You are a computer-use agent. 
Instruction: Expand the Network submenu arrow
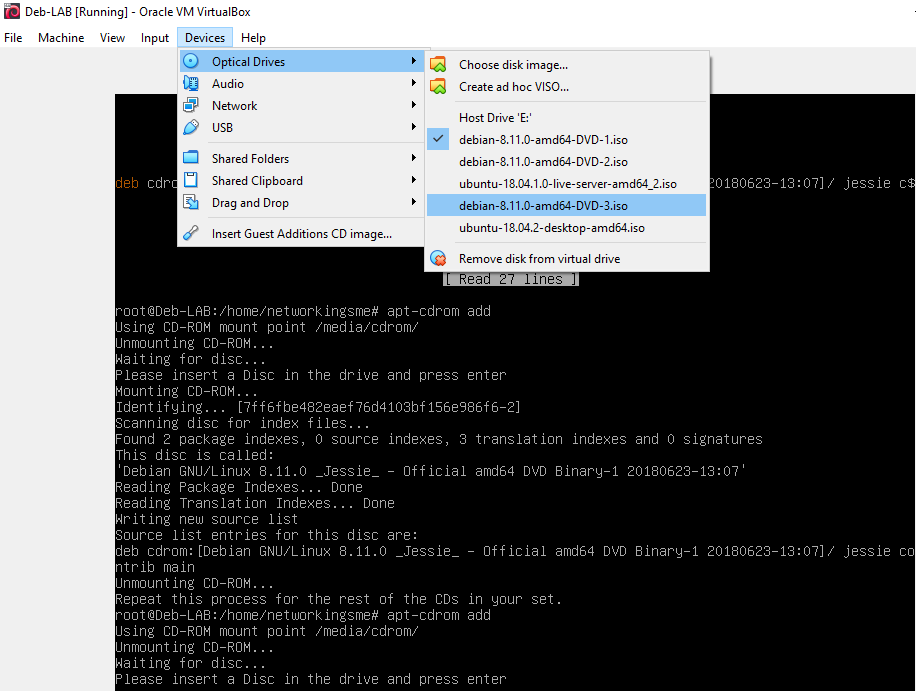pyautogui.click(x=414, y=105)
